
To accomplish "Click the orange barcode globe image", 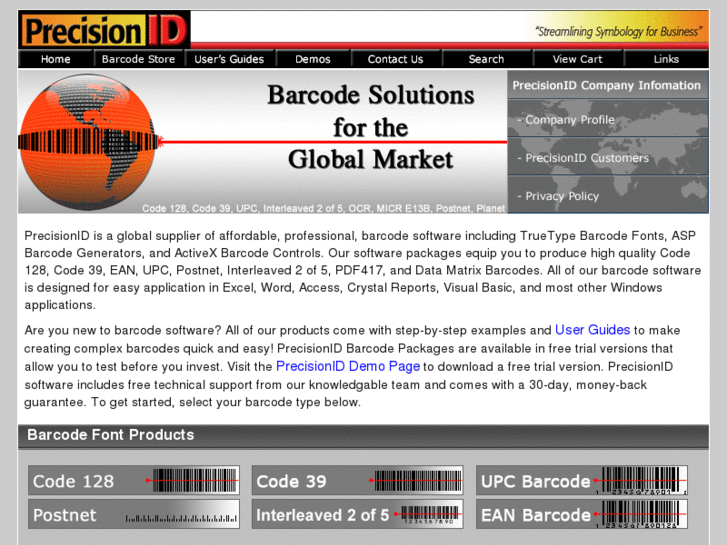I will pos(88,142).
